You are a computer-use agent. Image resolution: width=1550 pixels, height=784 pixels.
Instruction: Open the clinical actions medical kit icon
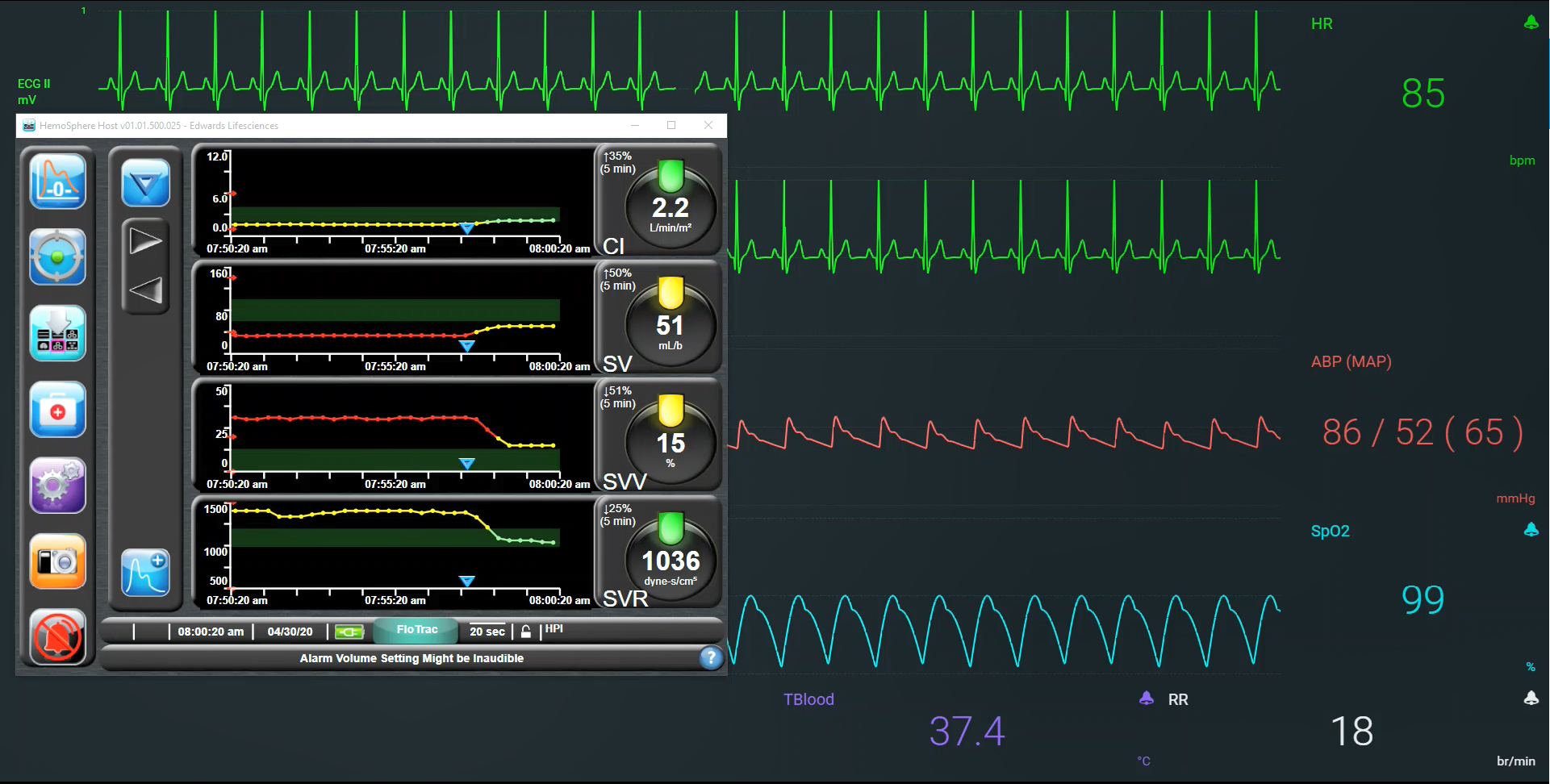click(x=57, y=410)
